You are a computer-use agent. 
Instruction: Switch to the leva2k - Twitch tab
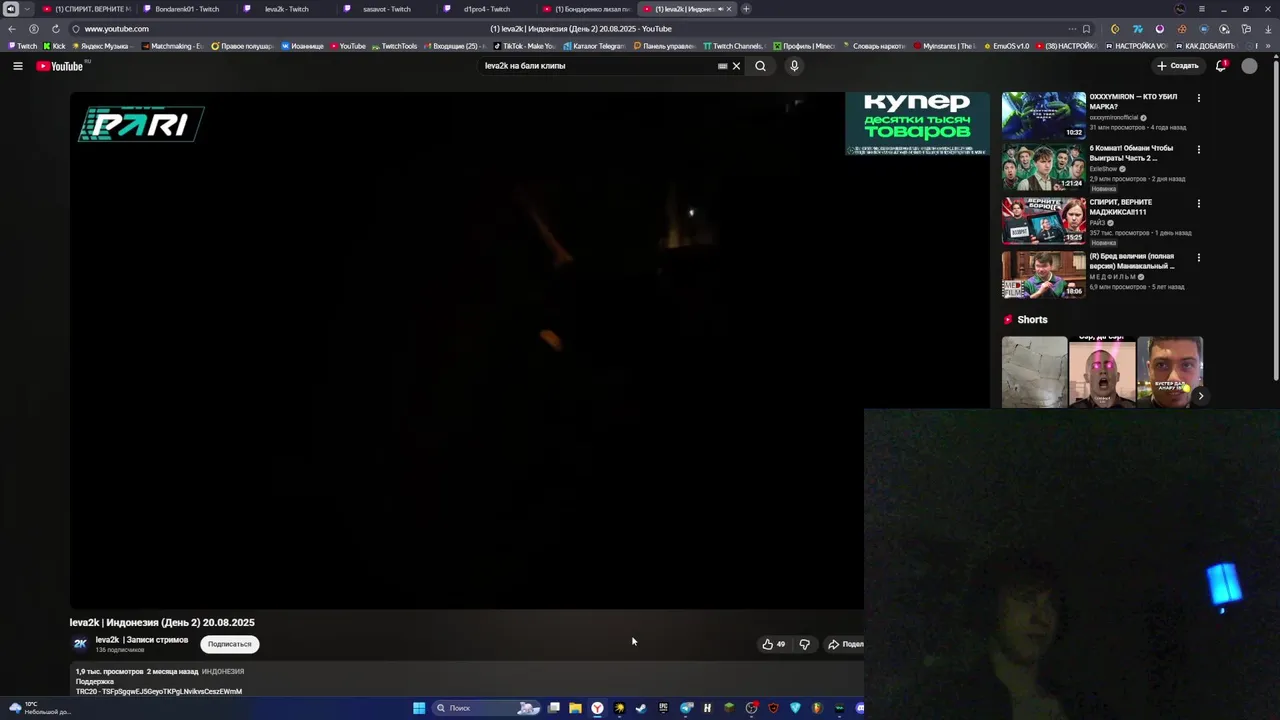click(x=286, y=9)
